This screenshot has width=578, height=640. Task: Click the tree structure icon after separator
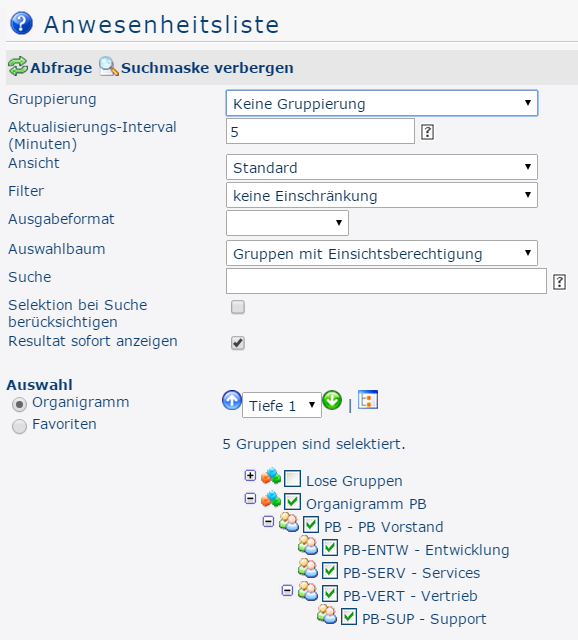pos(368,400)
